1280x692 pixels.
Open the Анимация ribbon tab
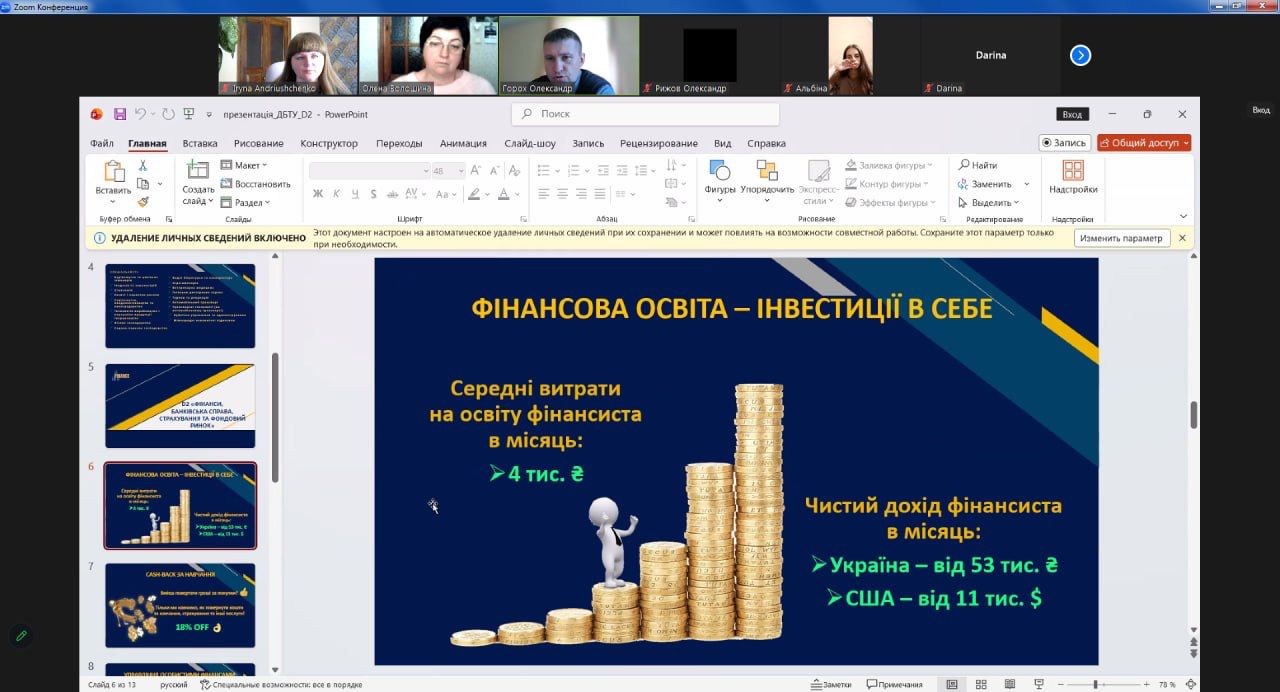[463, 143]
